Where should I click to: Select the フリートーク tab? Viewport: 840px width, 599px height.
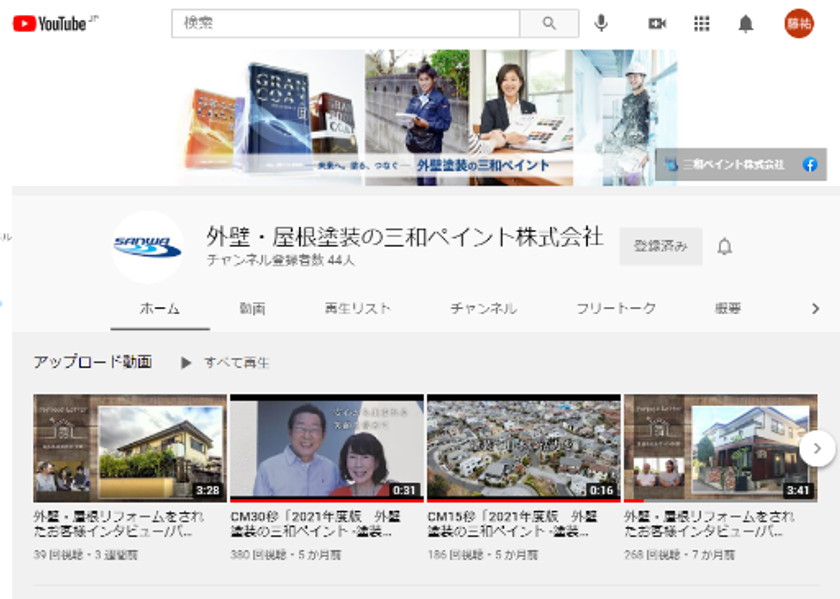[615, 309]
